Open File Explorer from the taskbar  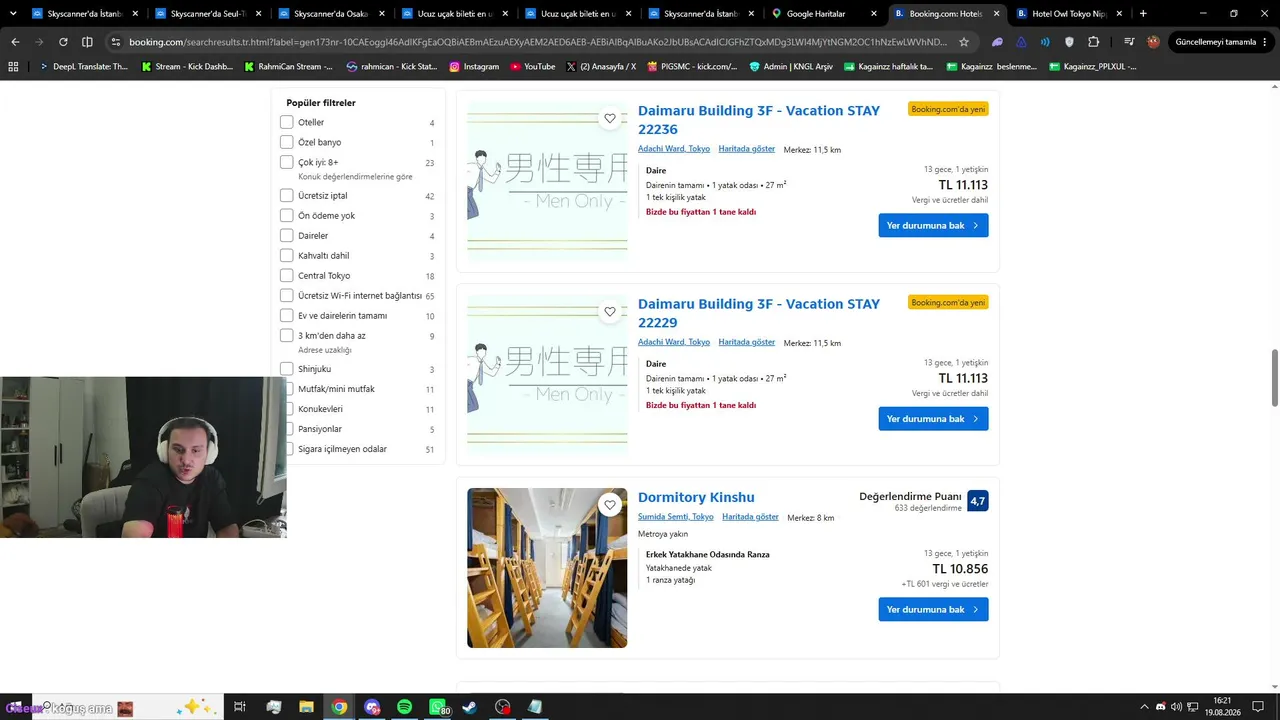306,707
